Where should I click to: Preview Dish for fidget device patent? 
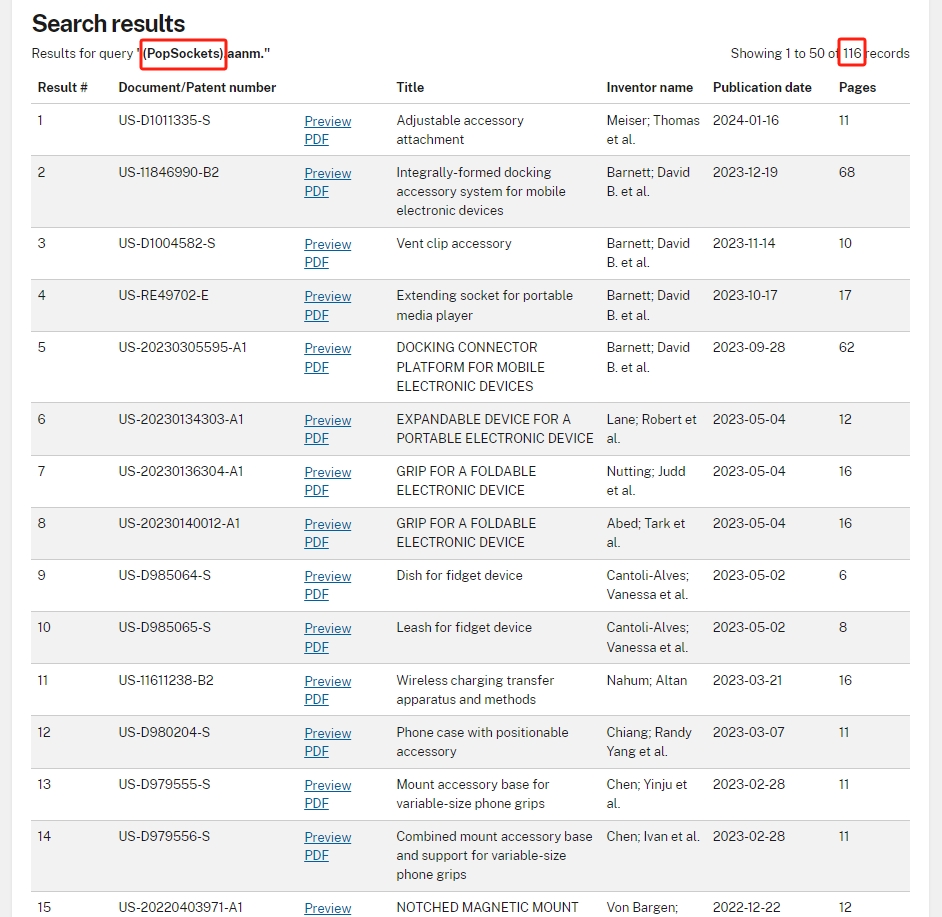point(327,576)
